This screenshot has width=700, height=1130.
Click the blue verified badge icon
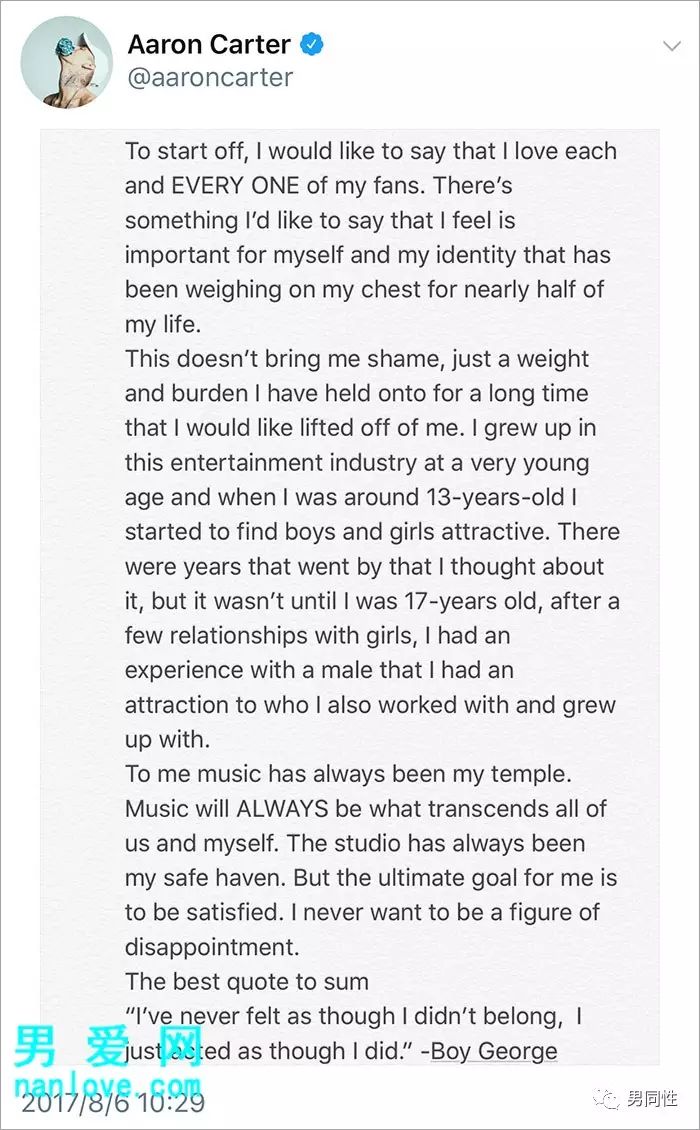[x=311, y=45]
